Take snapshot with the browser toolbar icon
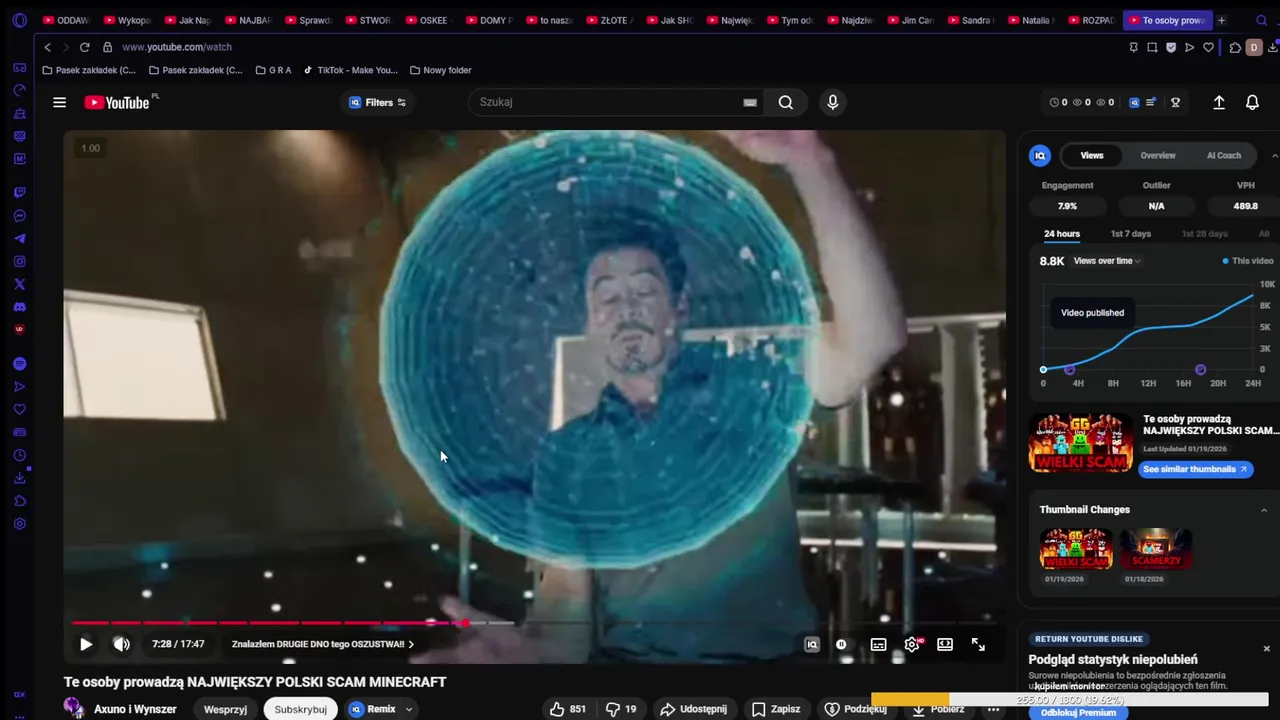Image resolution: width=1280 pixels, height=720 pixels. point(1152,47)
